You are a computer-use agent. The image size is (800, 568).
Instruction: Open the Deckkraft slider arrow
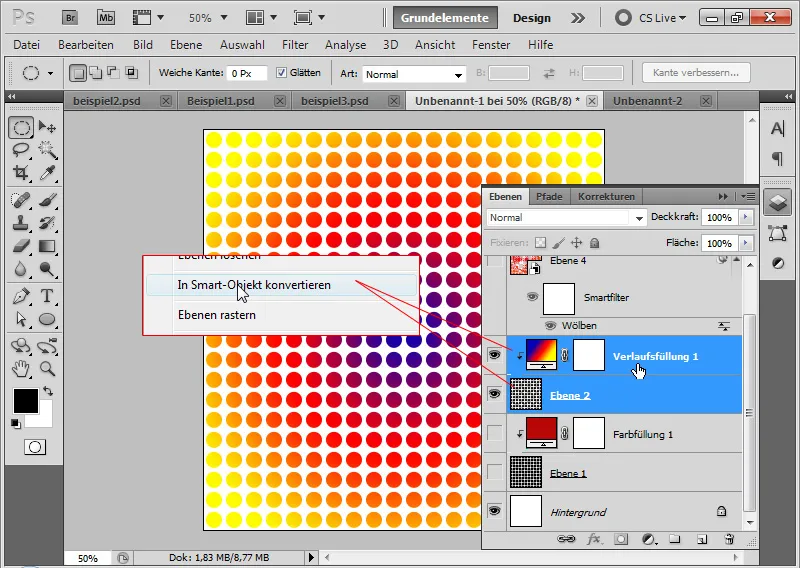tap(745, 217)
